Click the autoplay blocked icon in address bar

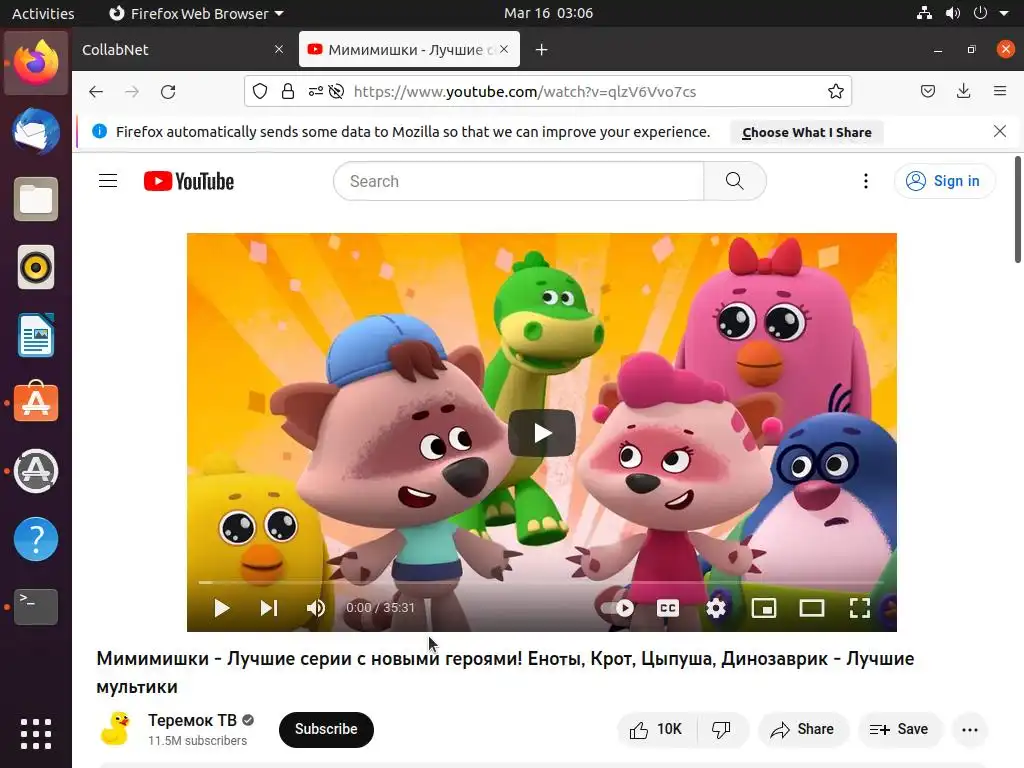[336, 91]
